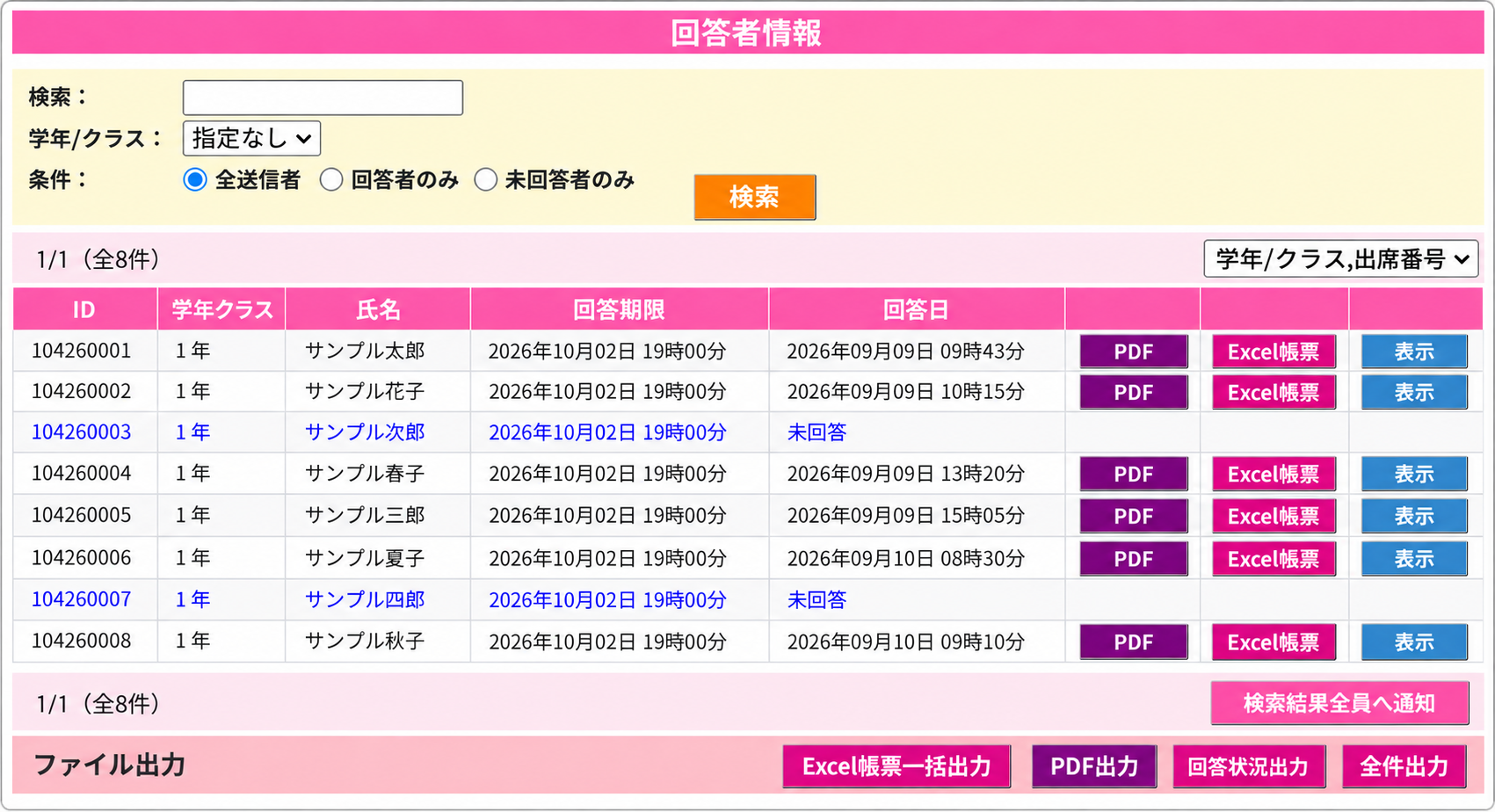Click the 全件出力 button
The height and width of the screenshot is (812, 1495).
(1404, 766)
